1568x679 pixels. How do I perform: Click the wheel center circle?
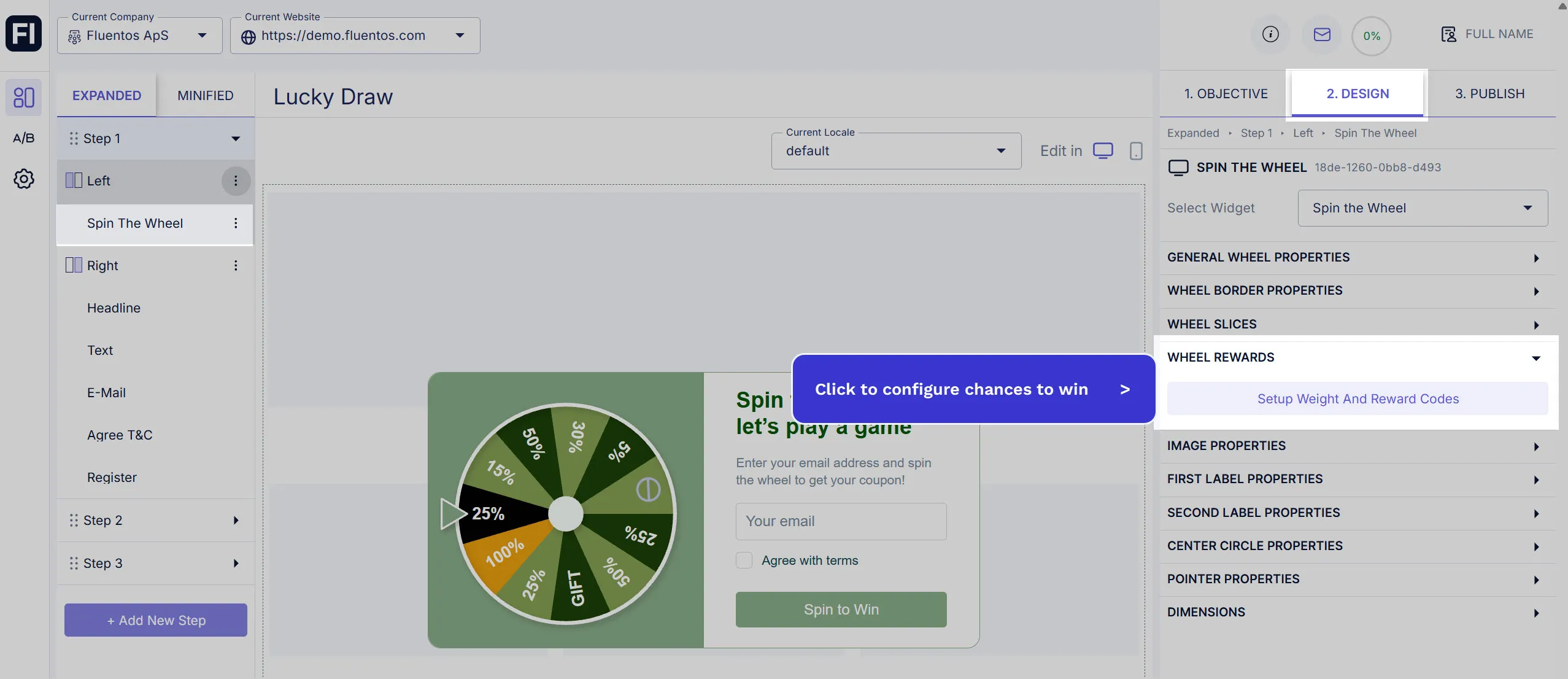[565, 514]
